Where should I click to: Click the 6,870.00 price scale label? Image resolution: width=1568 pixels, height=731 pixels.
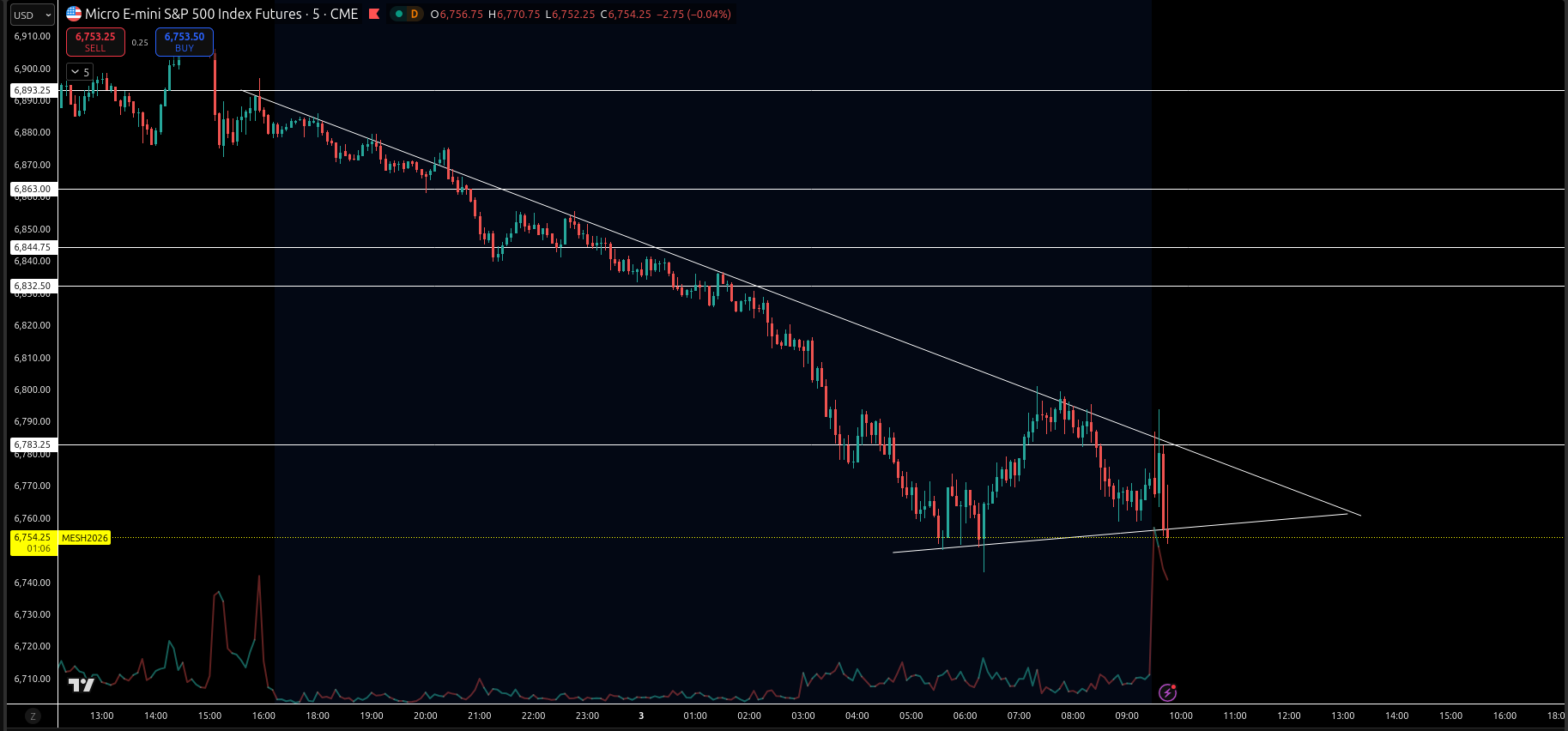pos(33,165)
